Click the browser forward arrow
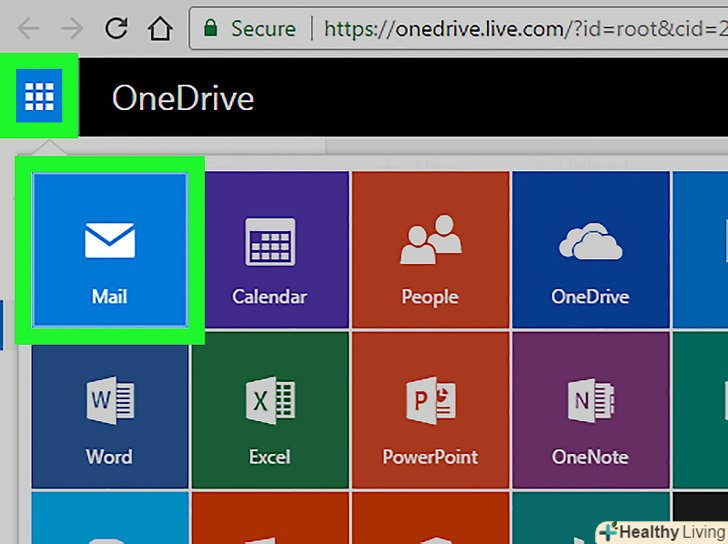This screenshot has height=544, width=728. [72, 28]
